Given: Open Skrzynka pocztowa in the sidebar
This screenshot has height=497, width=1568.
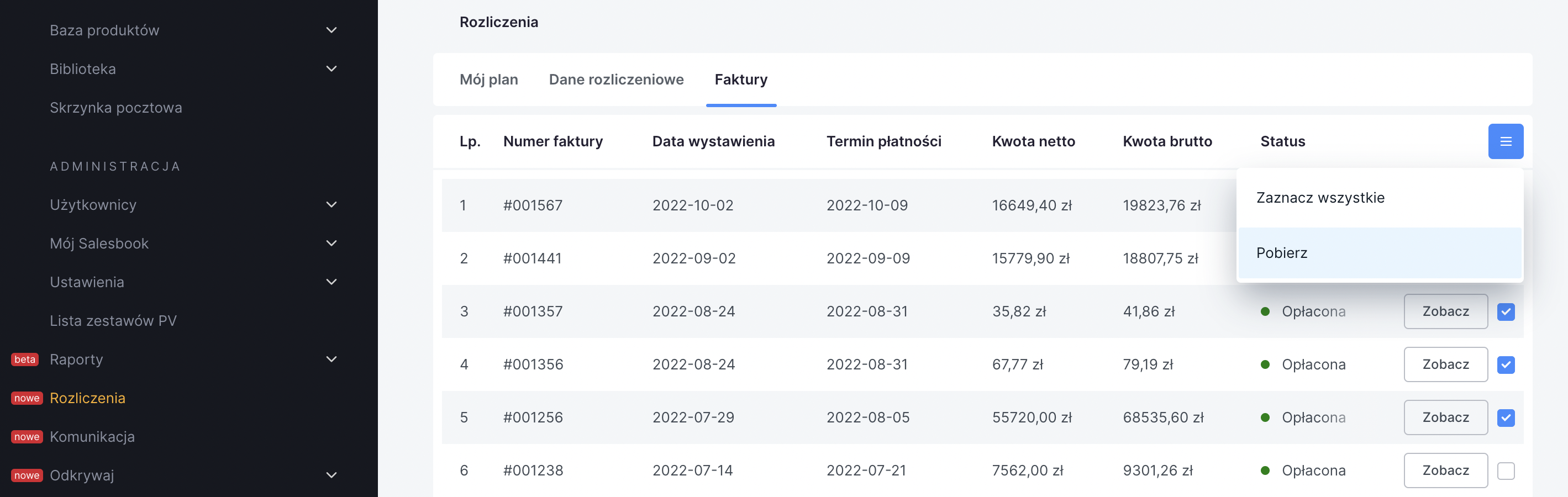Looking at the screenshot, I should (x=115, y=108).
